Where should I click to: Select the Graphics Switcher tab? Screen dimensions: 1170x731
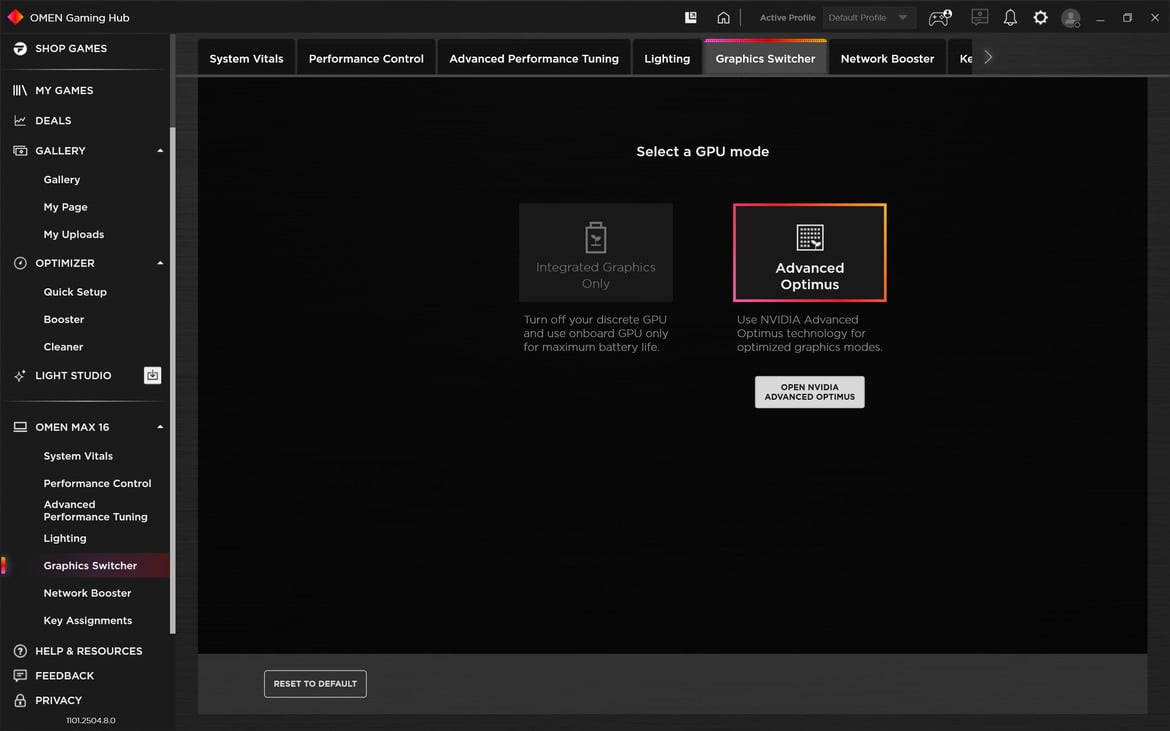pyautogui.click(x=765, y=58)
